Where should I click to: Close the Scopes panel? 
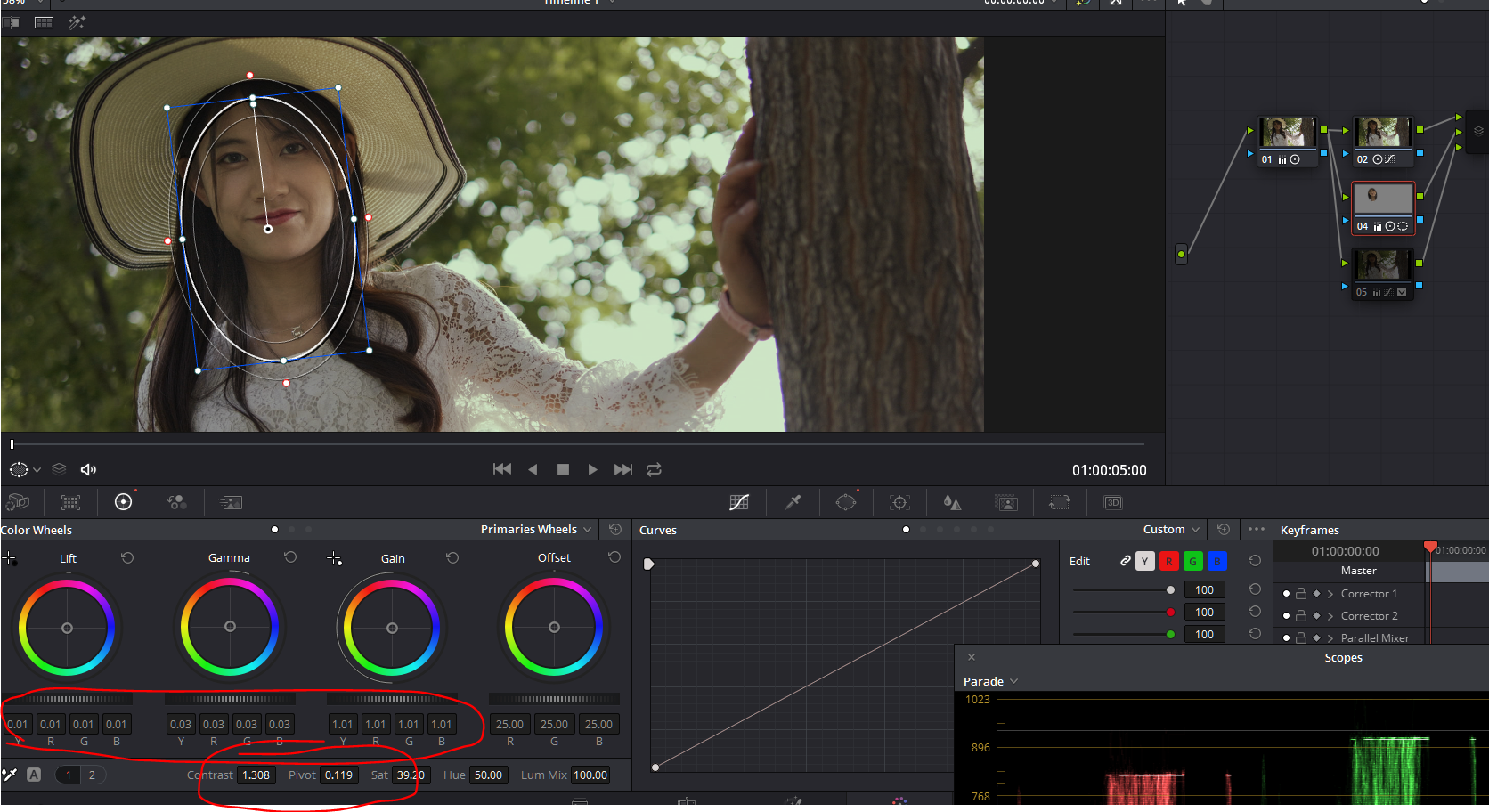tap(972, 657)
